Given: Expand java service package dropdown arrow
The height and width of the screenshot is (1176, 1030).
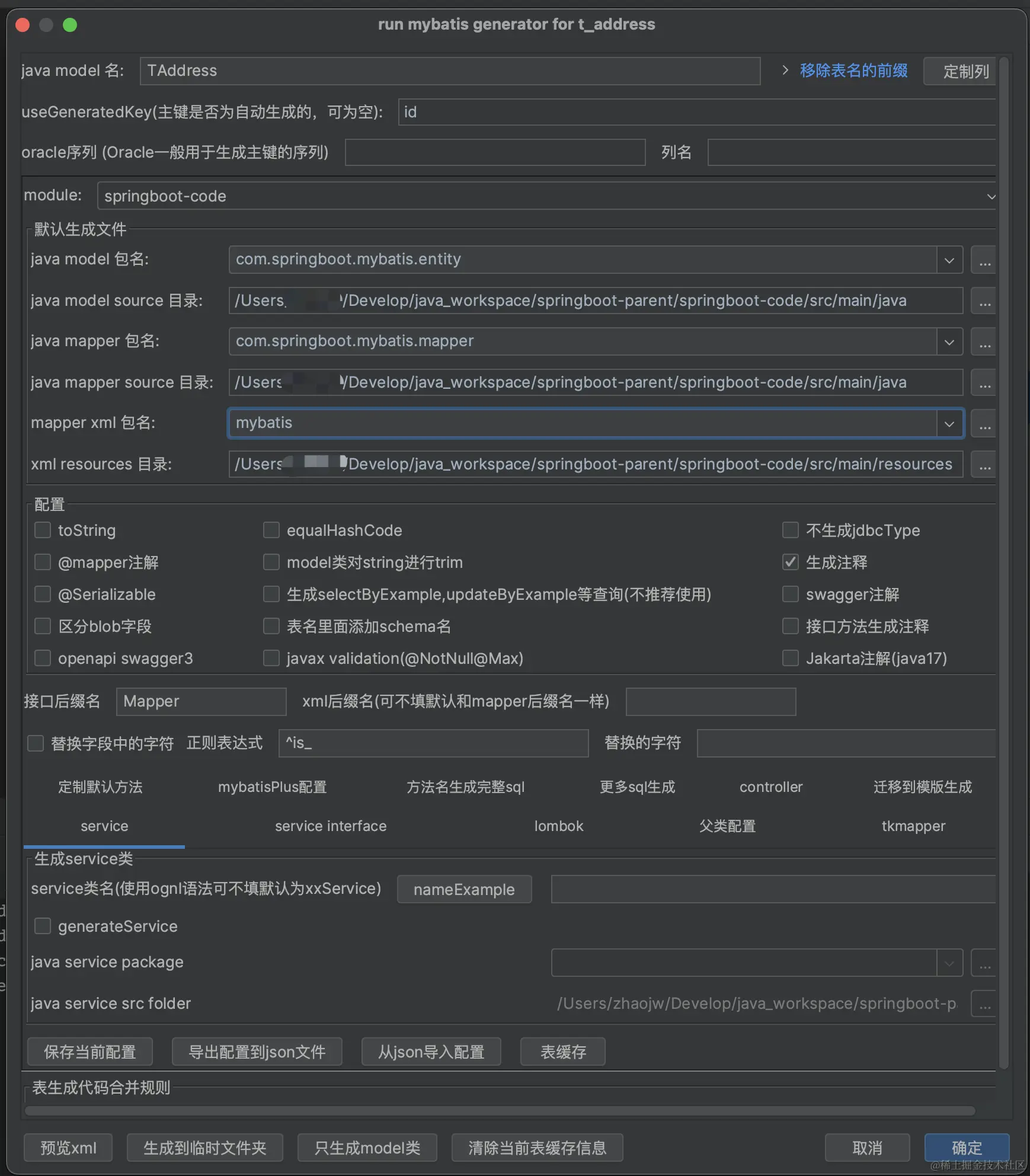Looking at the screenshot, I should (x=949, y=963).
